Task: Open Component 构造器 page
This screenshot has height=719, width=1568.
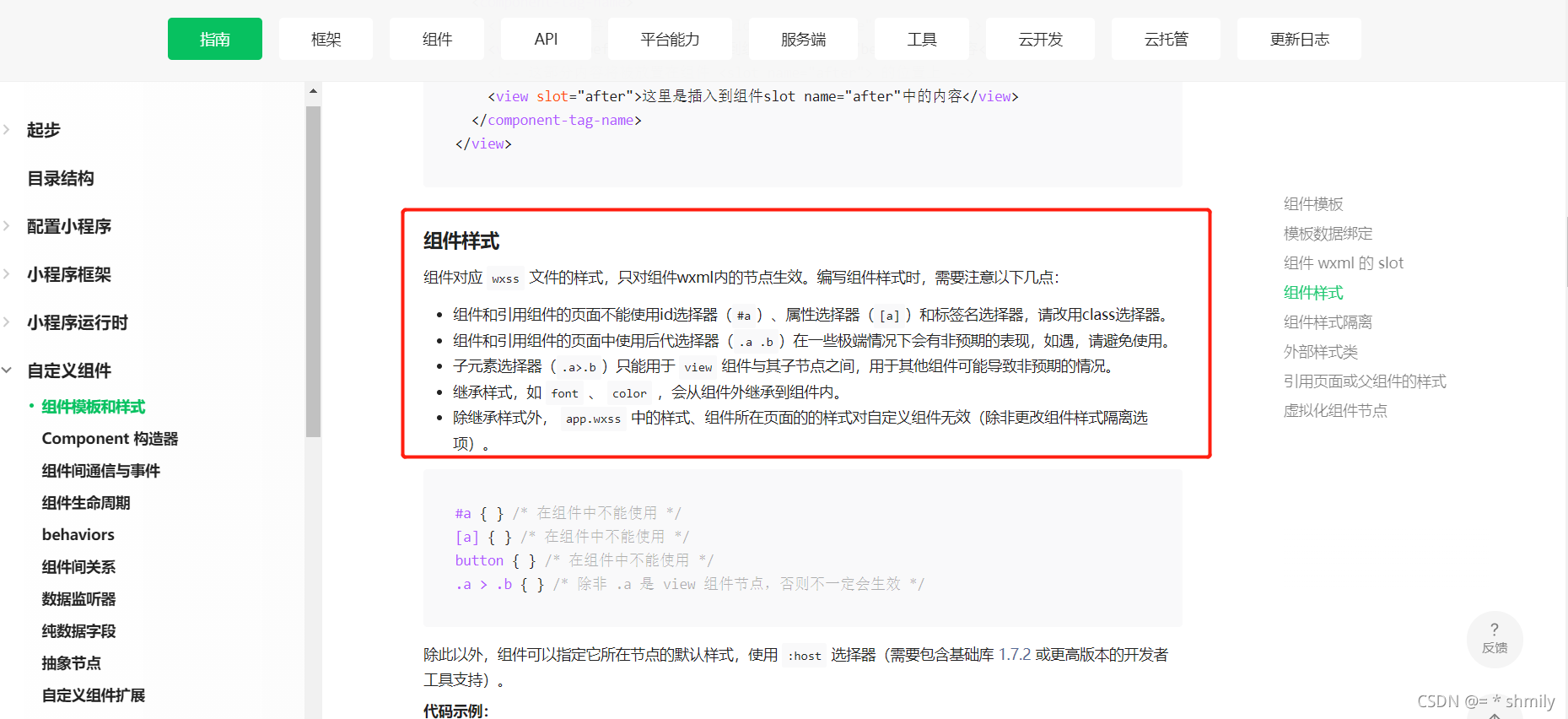Action: point(110,439)
